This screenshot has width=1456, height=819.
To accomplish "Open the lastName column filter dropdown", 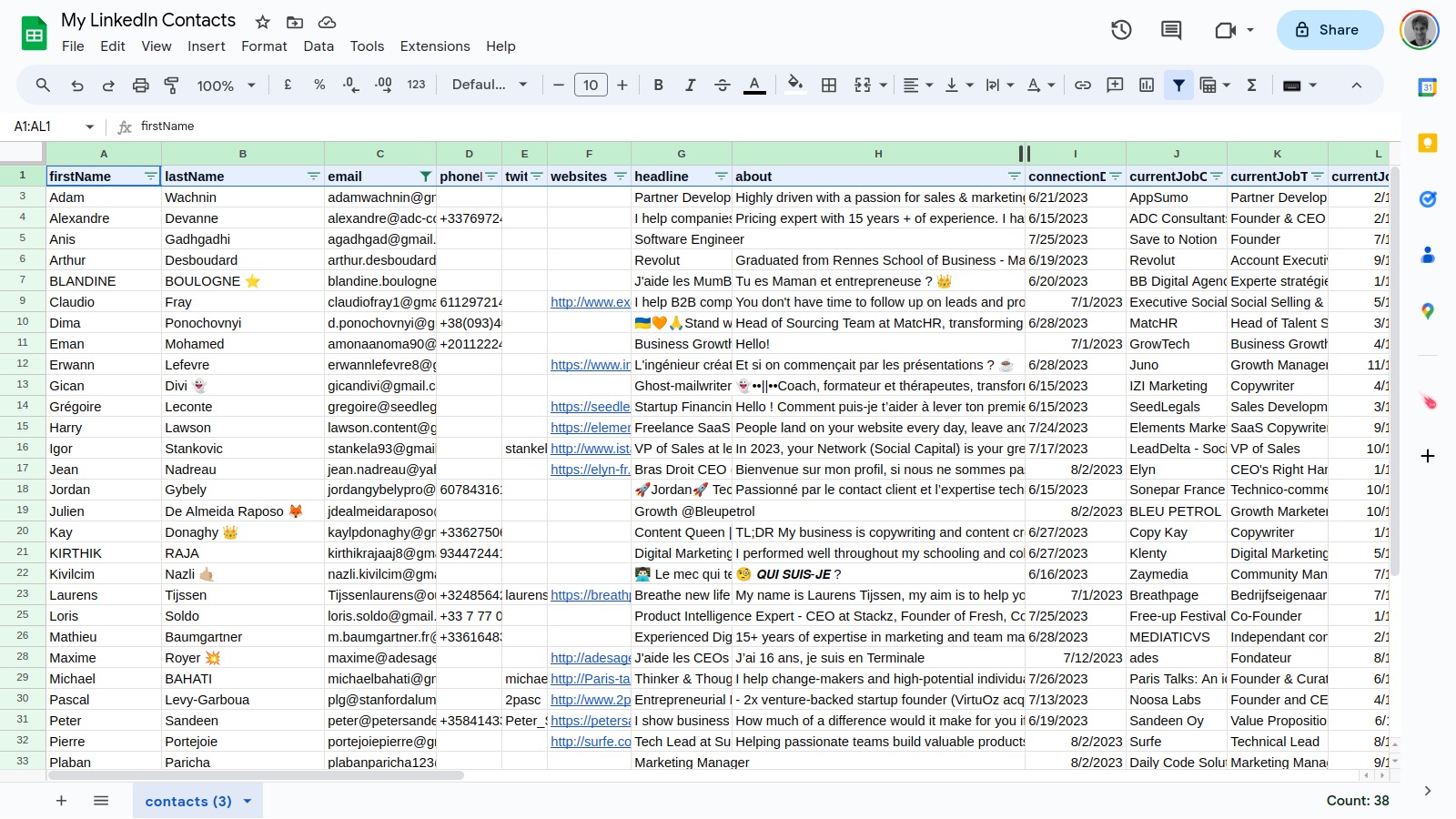I will 313,176.
